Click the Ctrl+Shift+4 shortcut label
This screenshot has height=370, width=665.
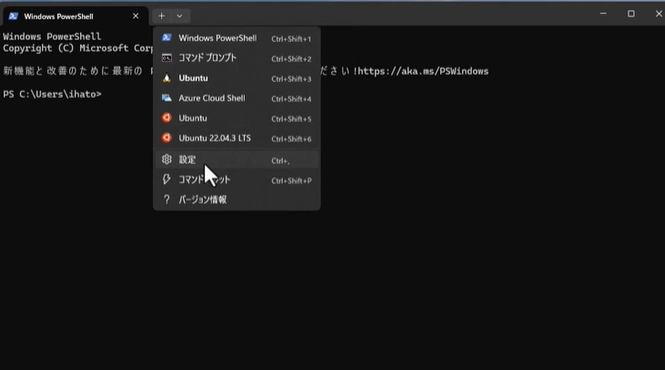(x=291, y=99)
